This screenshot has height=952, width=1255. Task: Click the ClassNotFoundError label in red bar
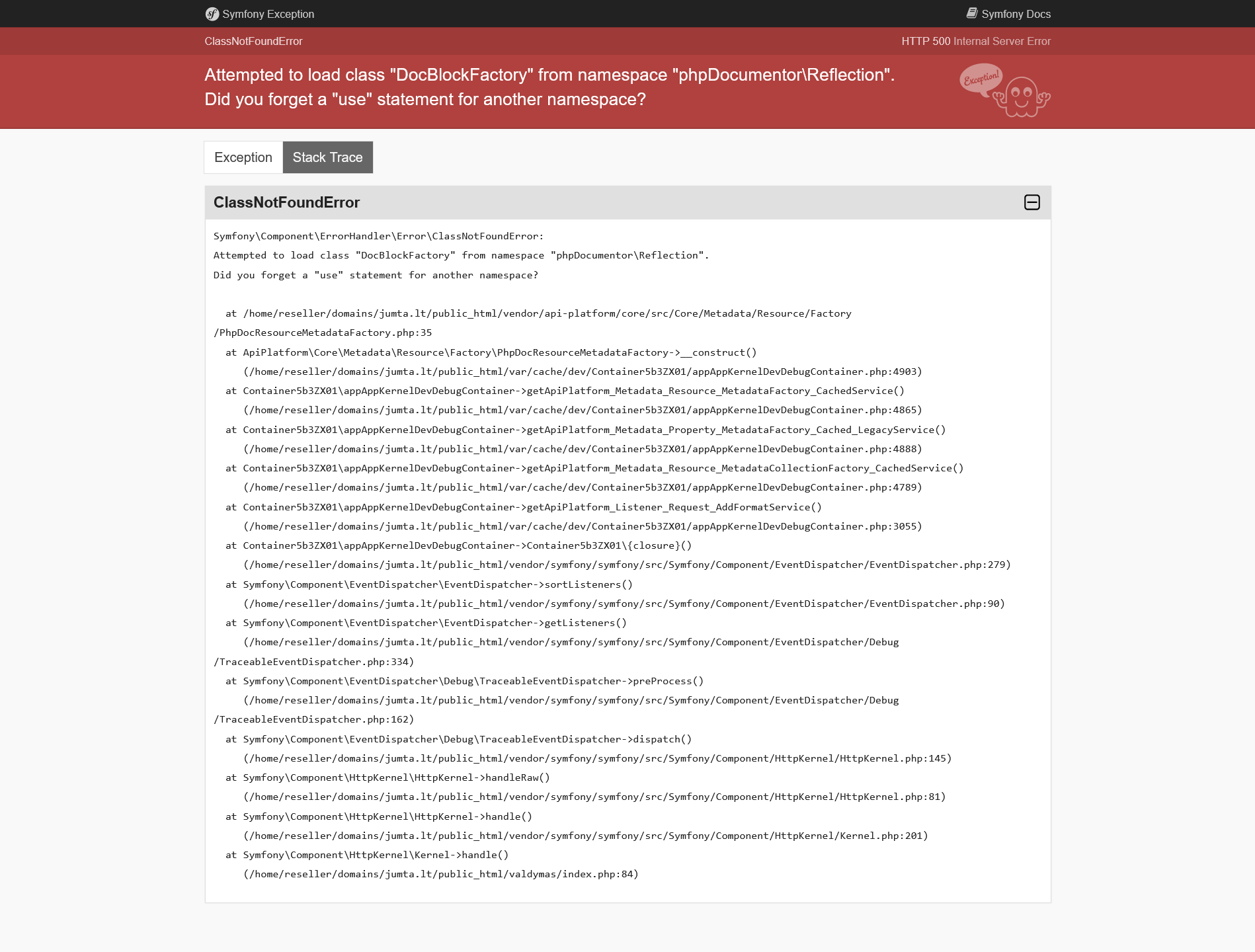point(253,41)
